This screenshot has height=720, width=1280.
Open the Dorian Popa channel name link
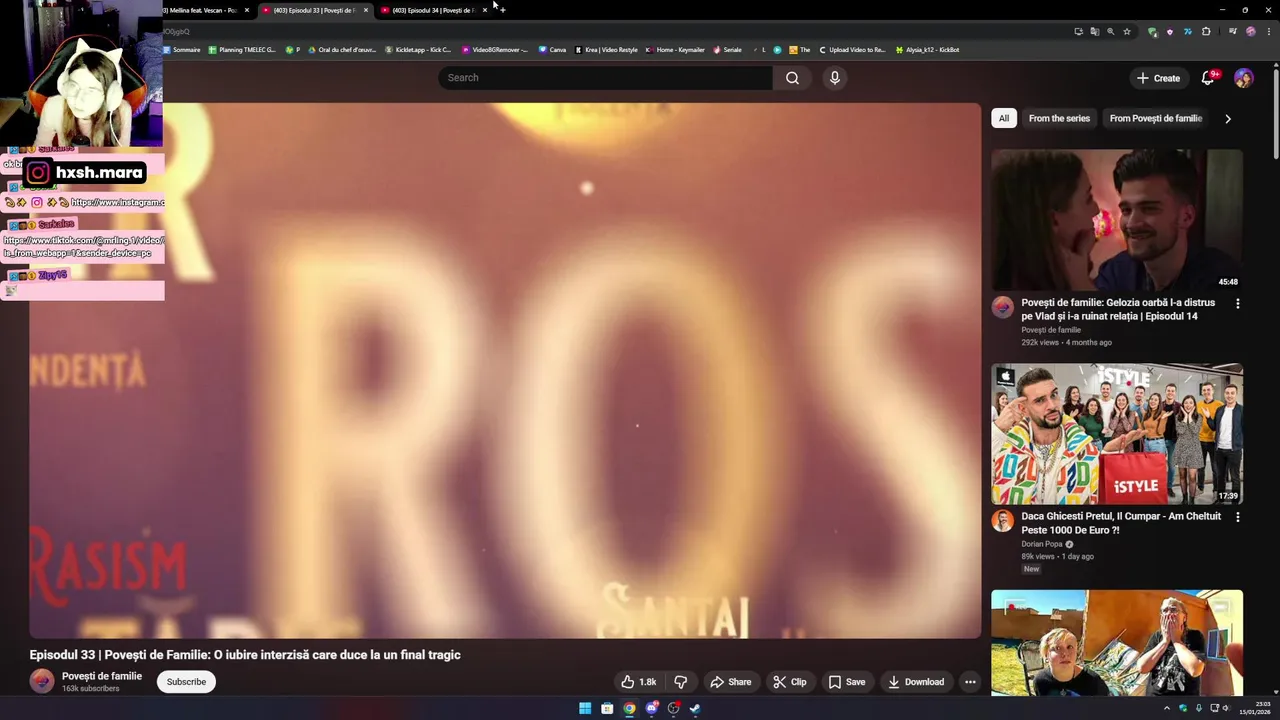(x=1043, y=544)
